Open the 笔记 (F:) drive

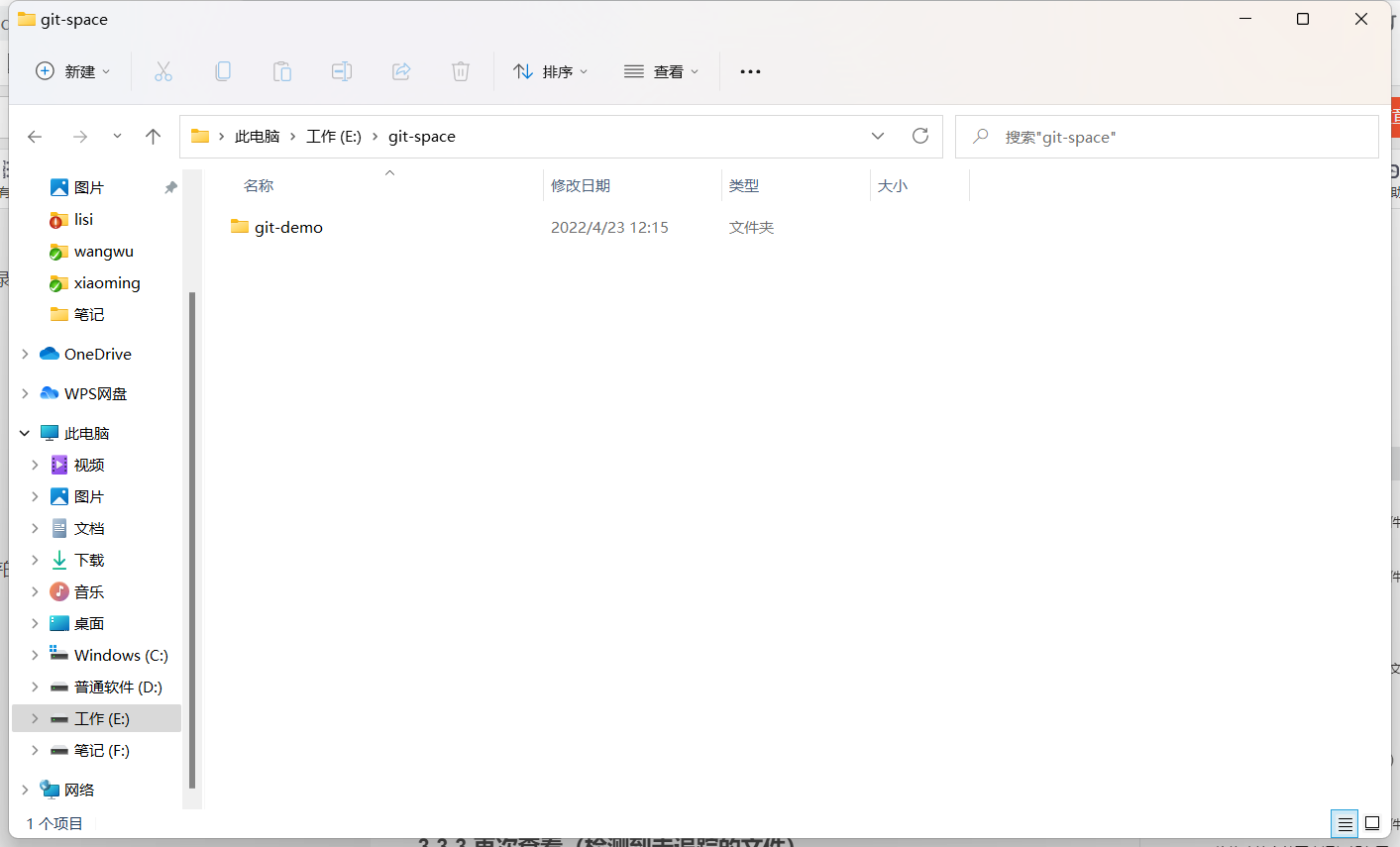[101, 750]
